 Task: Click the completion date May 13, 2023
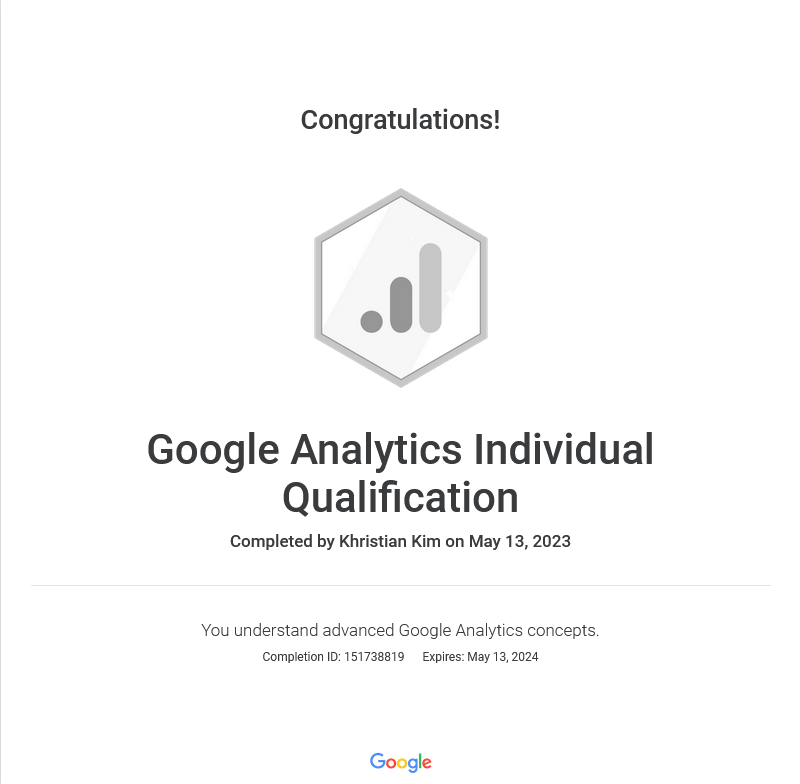point(520,542)
